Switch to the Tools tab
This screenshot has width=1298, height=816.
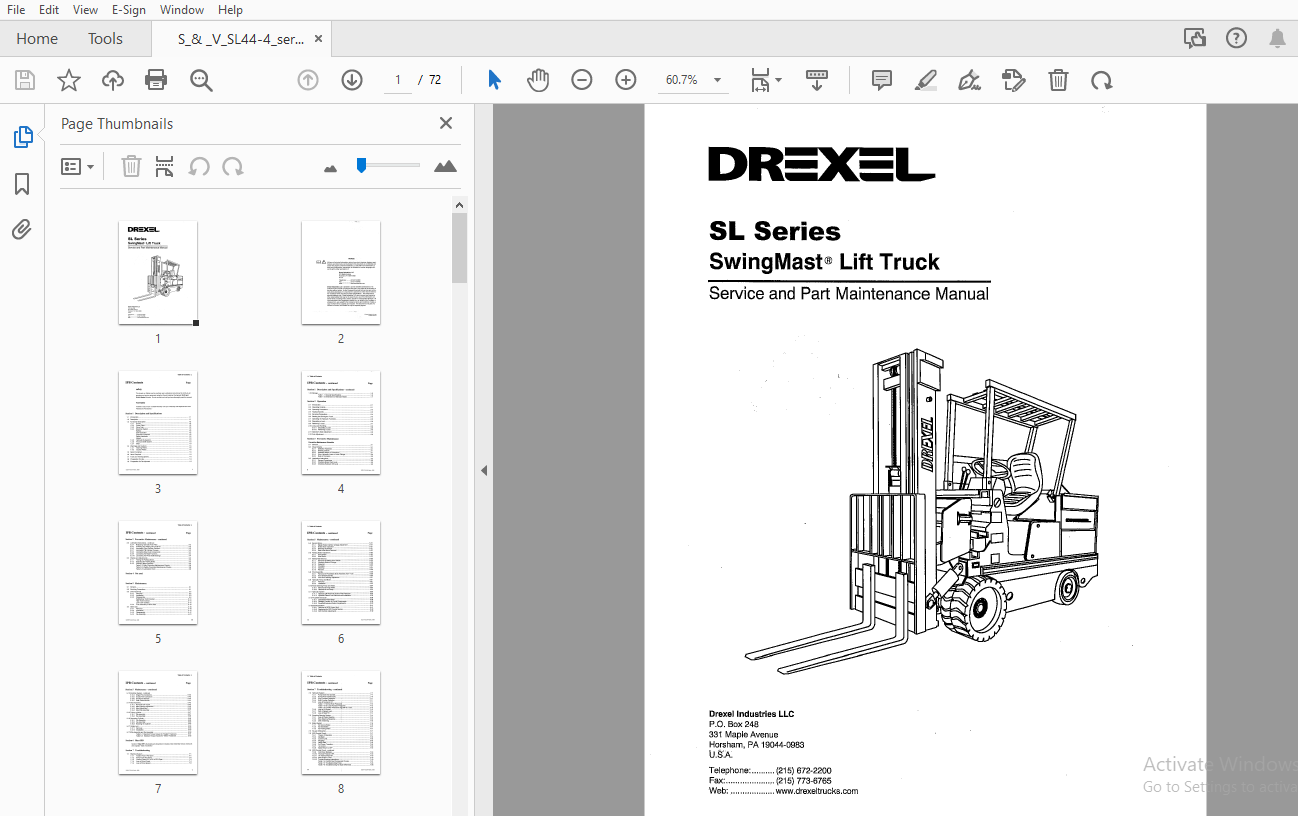(105, 39)
